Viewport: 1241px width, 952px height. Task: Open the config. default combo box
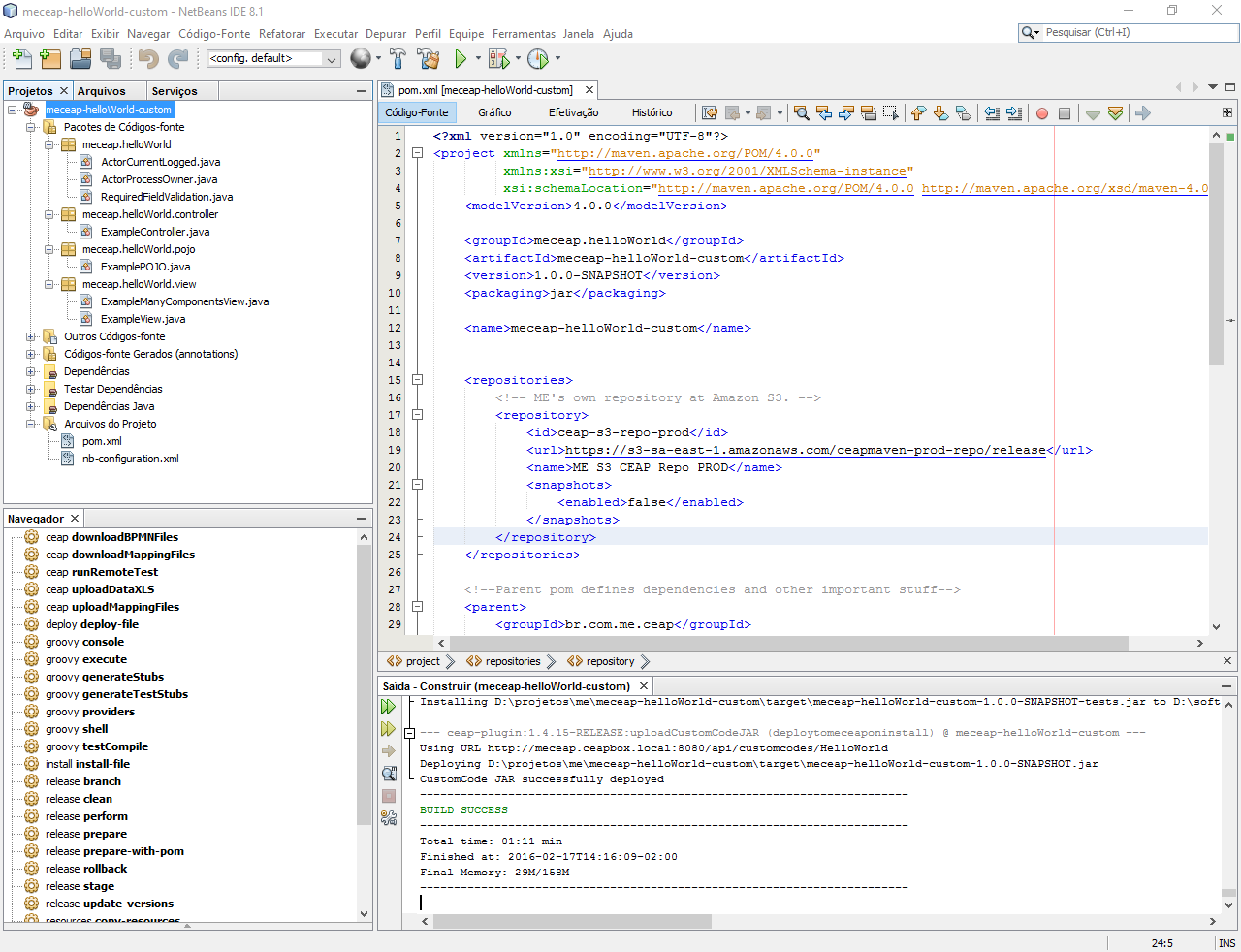tap(273, 59)
